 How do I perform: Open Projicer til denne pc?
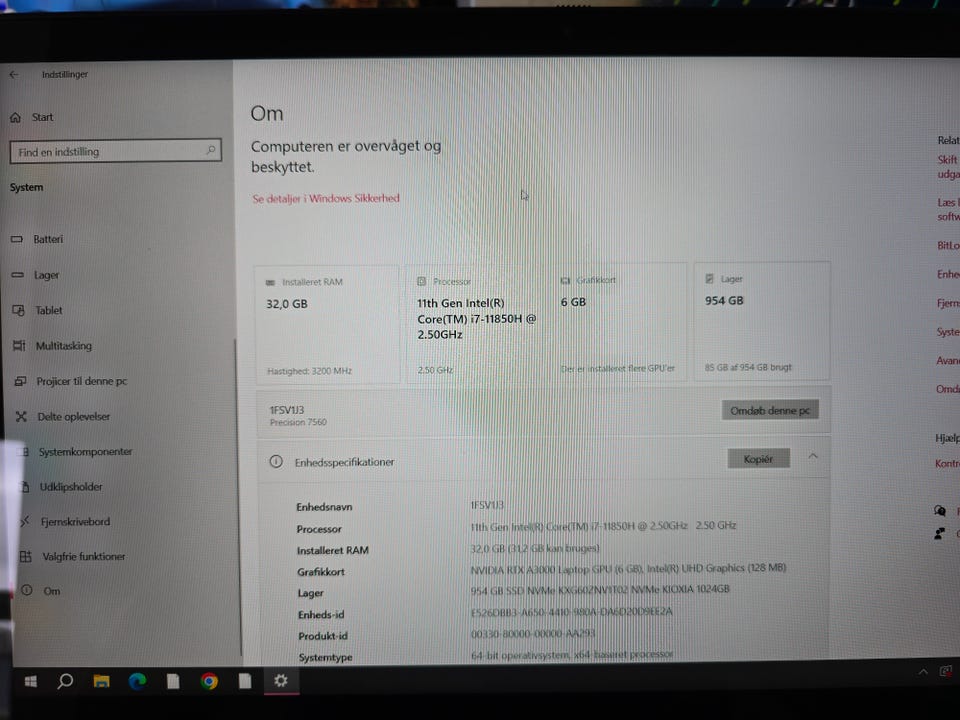[81, 381]
